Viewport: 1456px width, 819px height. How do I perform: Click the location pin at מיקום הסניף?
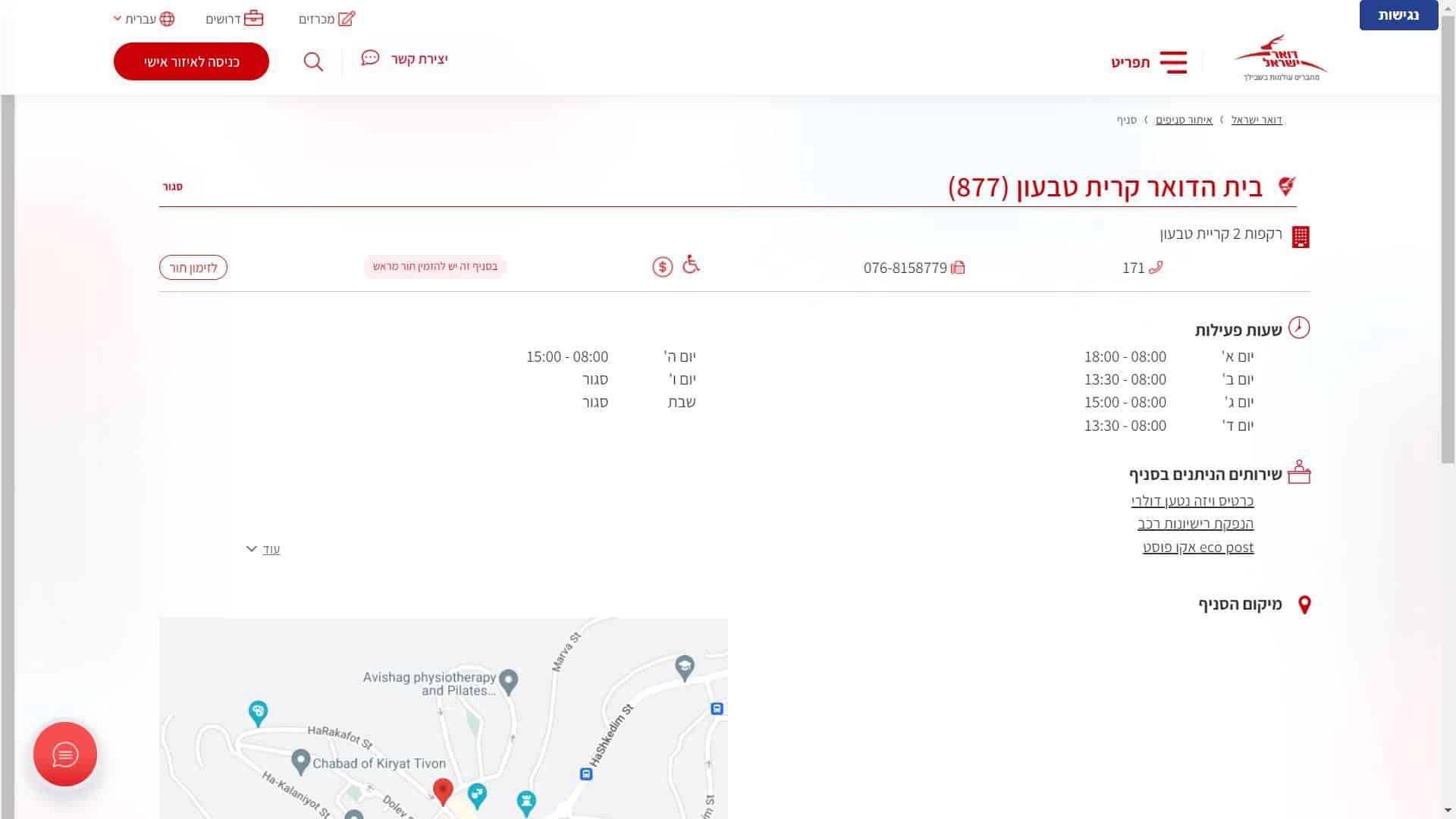[x=1304, y=604]
